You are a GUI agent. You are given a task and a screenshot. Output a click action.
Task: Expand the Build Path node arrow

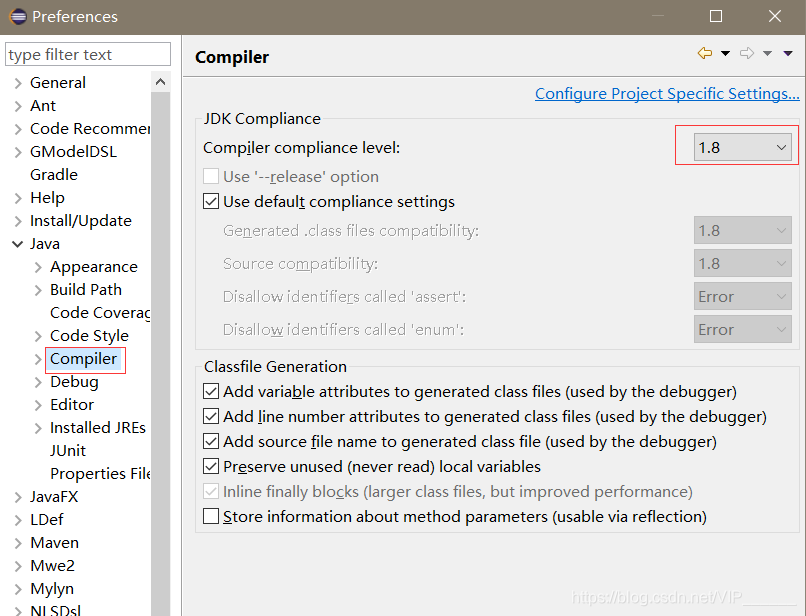tap(38, 290)
